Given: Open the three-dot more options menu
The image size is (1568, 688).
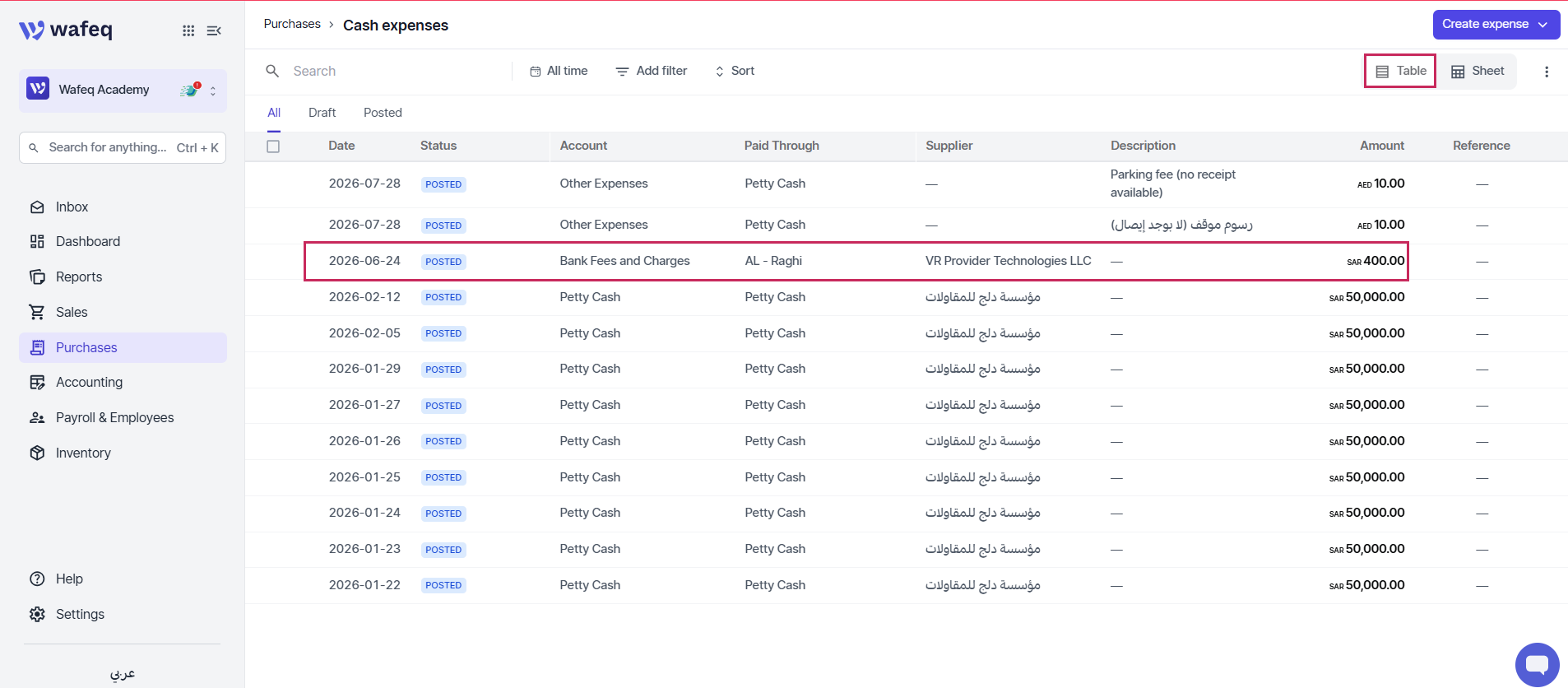Looking at the screenshot, I should coord(1547,72).
